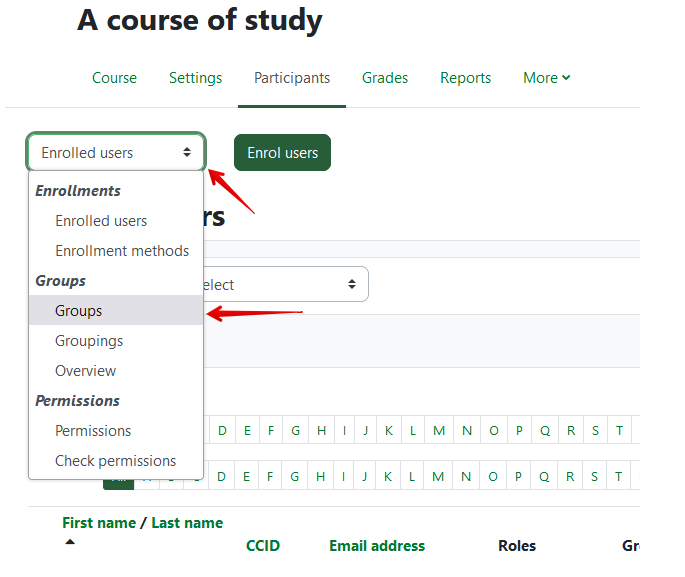Click the green Enrol users button
This screenshot has width=685, height=577.
click(x=282, y=153)
